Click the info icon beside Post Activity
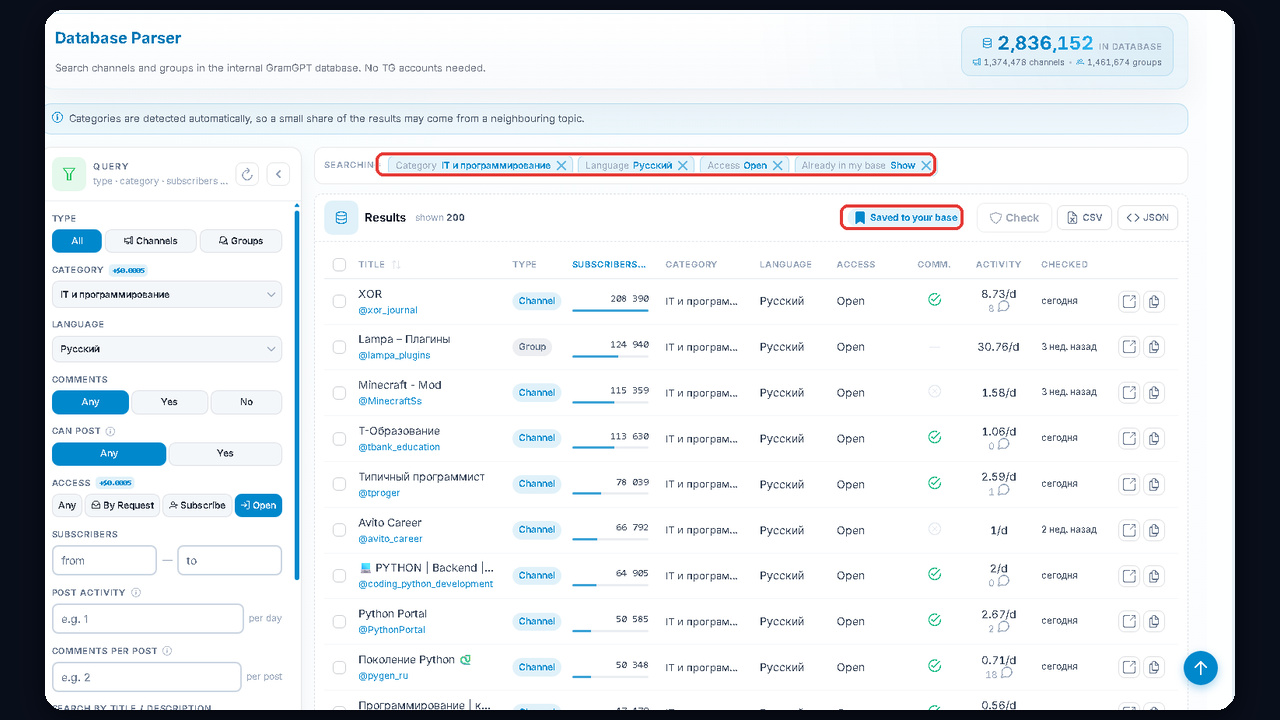Viewport: 1280px width, 720px height. [136, 592]
